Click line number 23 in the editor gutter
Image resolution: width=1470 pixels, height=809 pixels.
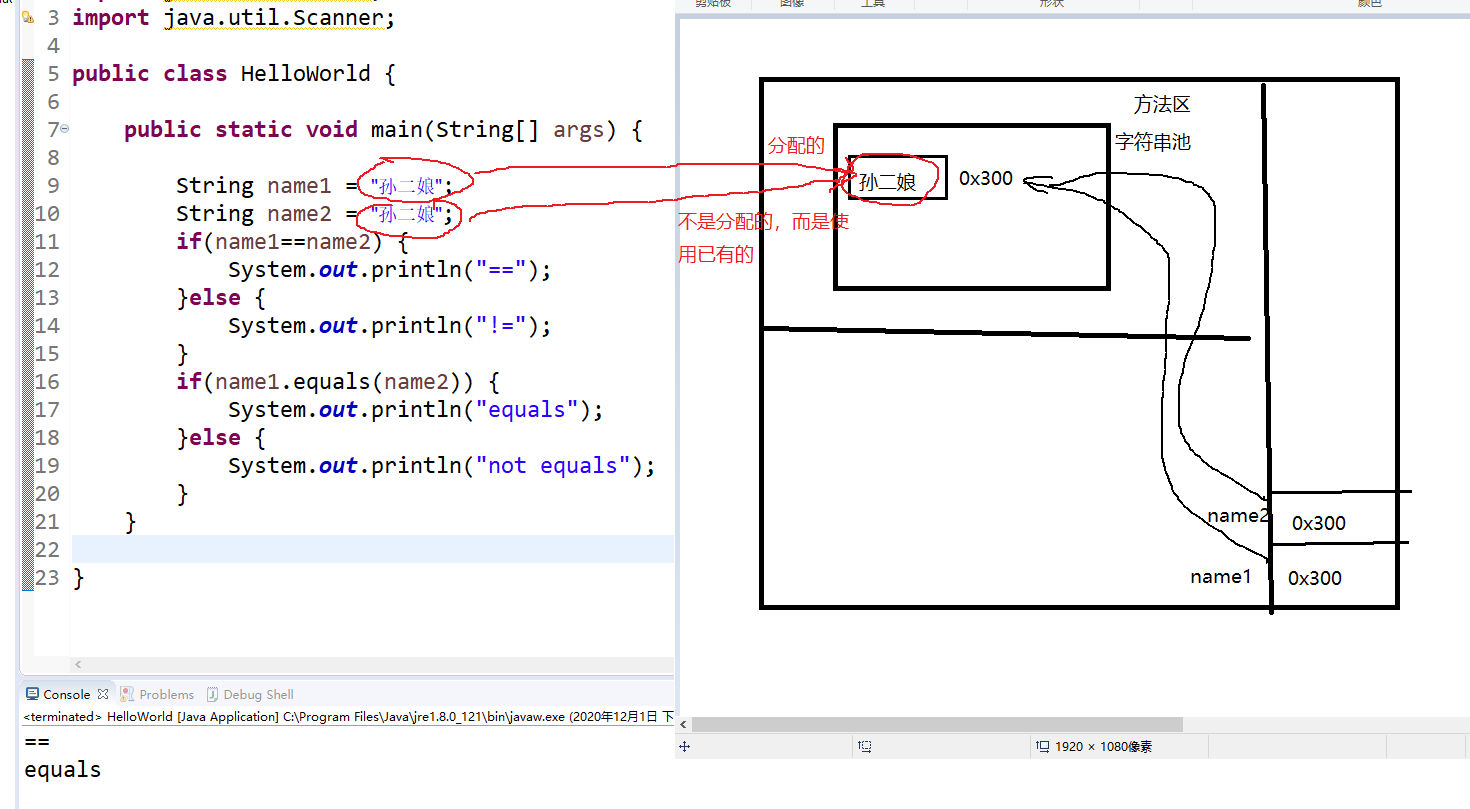(x=47, y=578)
